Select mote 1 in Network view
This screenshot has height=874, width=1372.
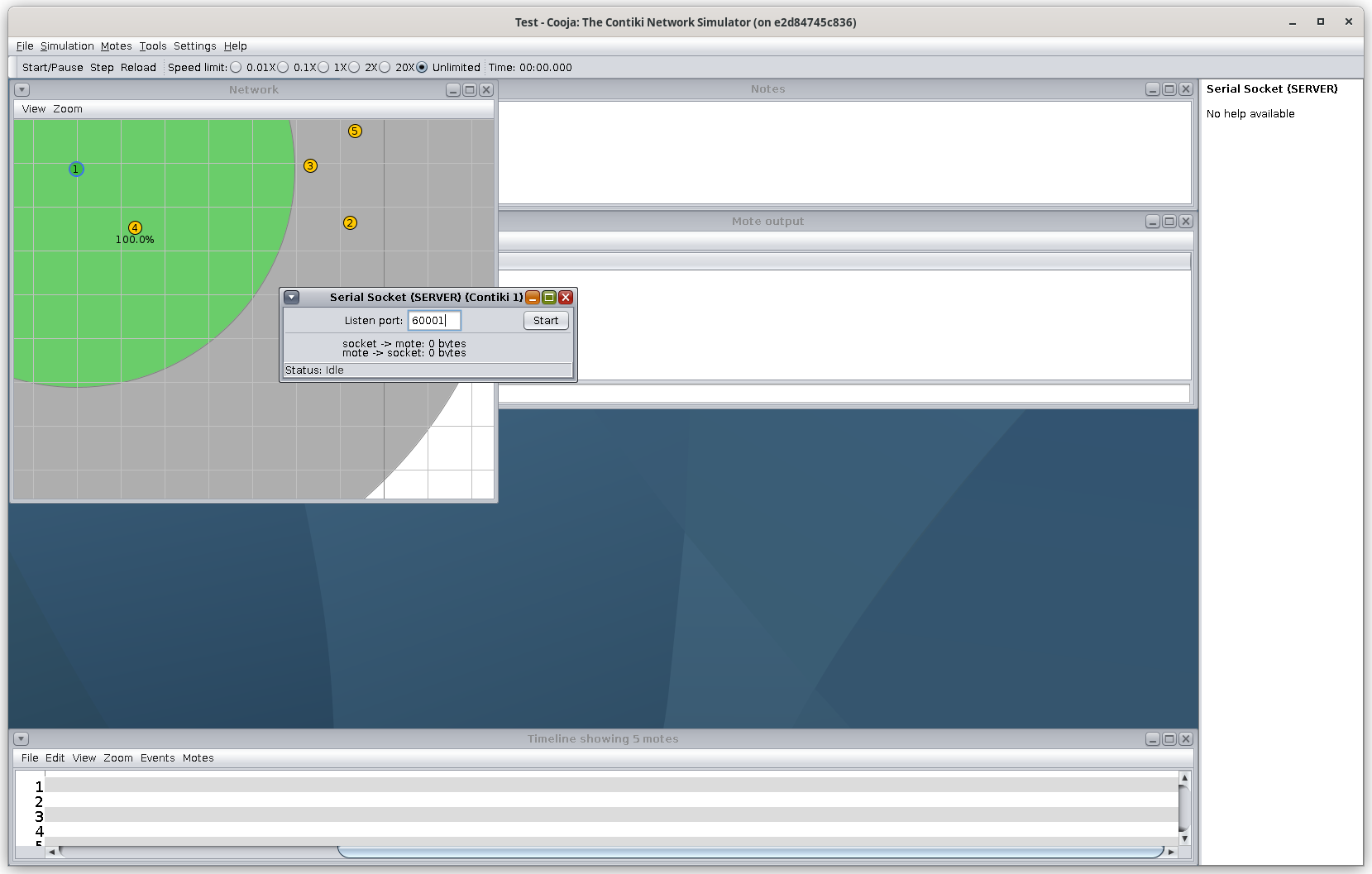76,169
